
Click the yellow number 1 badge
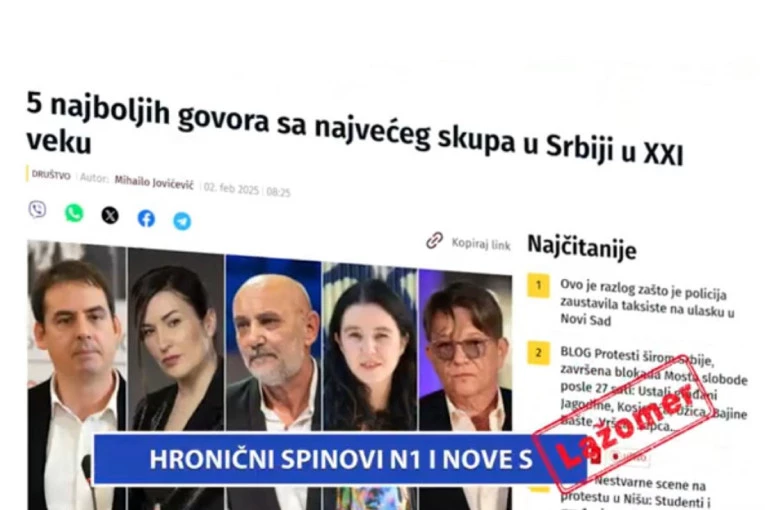pyautogui.click(x=538, y=285)
